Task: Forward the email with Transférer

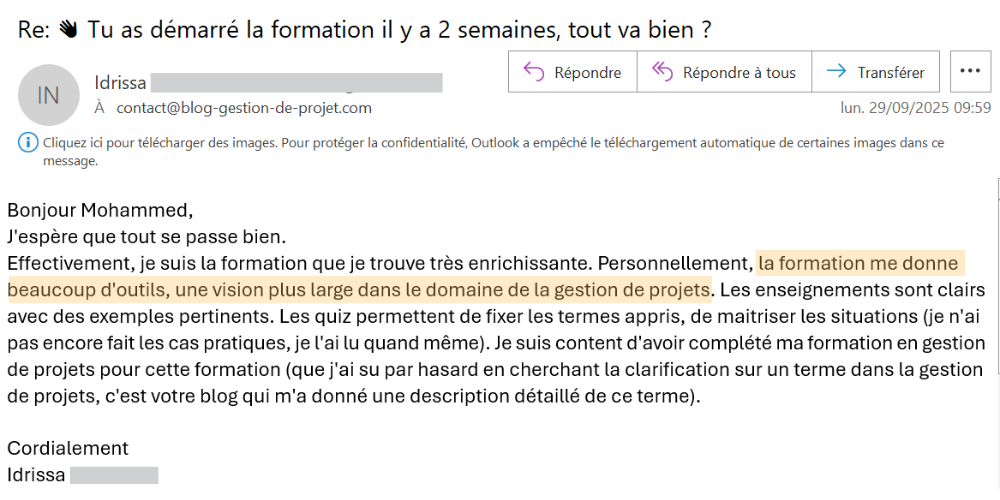Action: coord(875,72)
